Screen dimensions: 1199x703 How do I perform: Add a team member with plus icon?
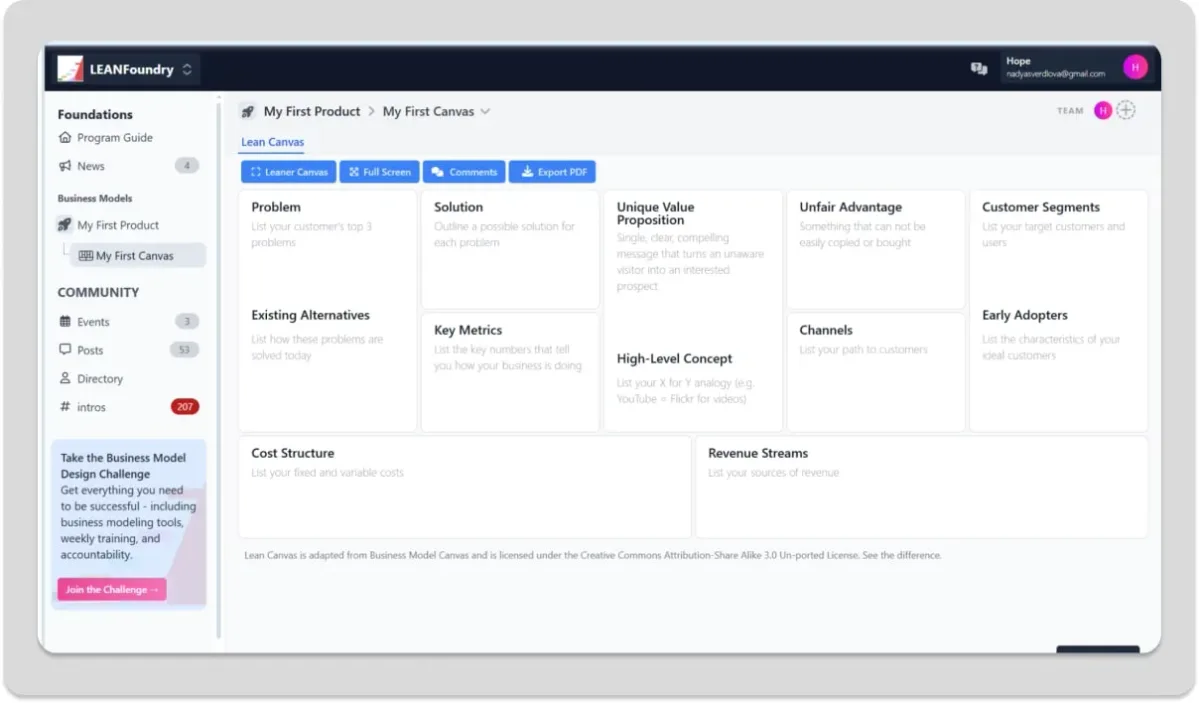coord(1126,111)
